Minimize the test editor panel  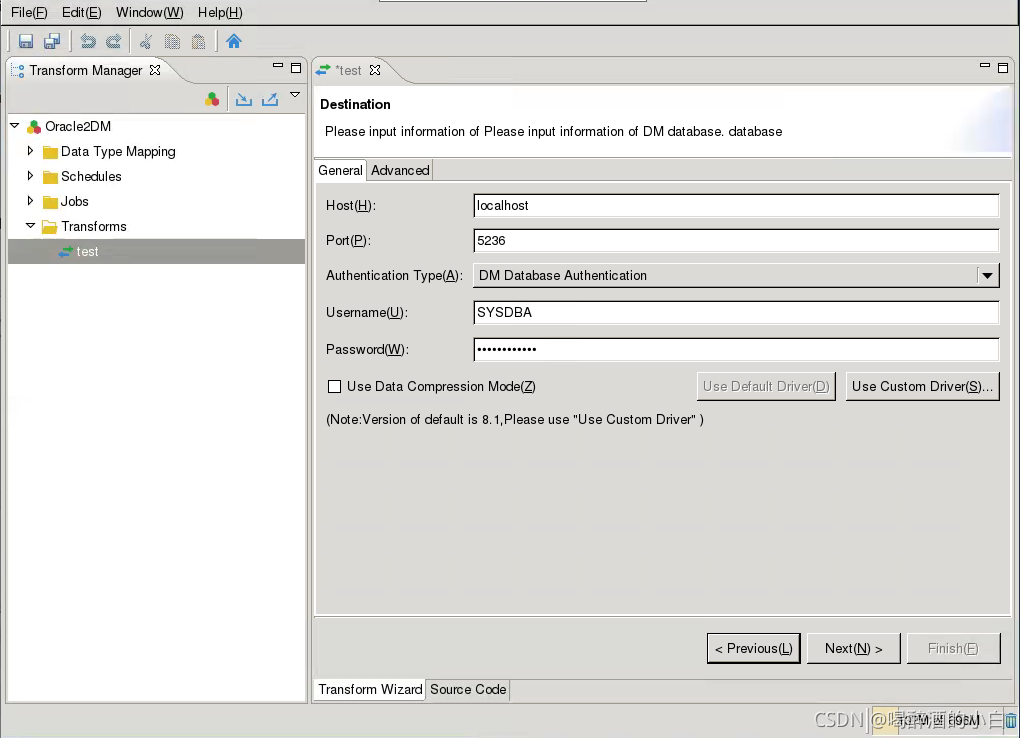click(985, 66)
